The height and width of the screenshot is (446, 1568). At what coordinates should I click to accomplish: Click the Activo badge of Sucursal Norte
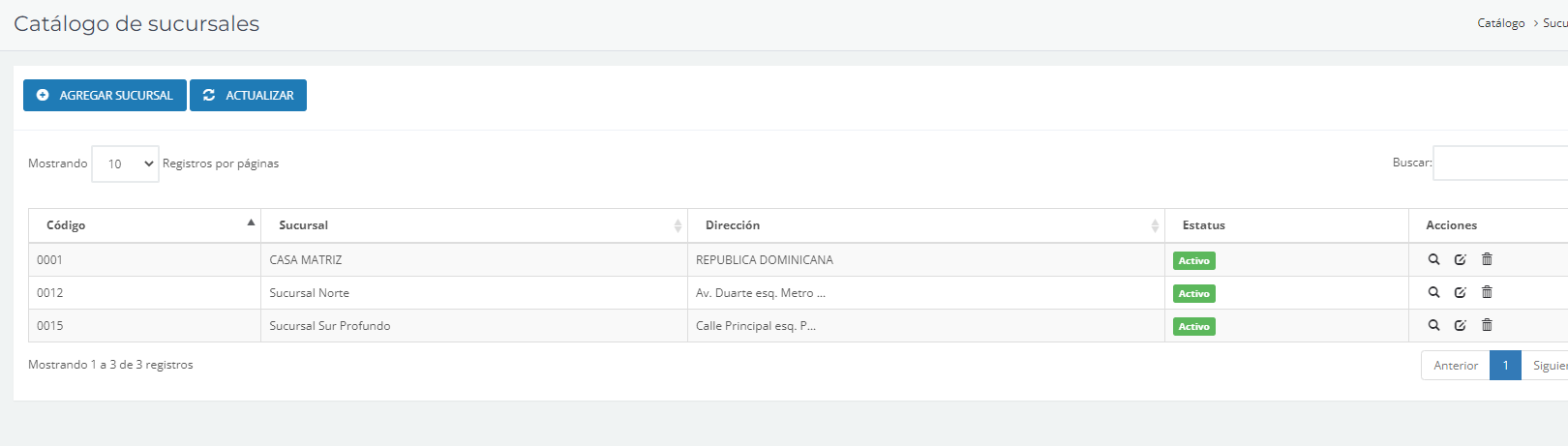pos(1193,293)
